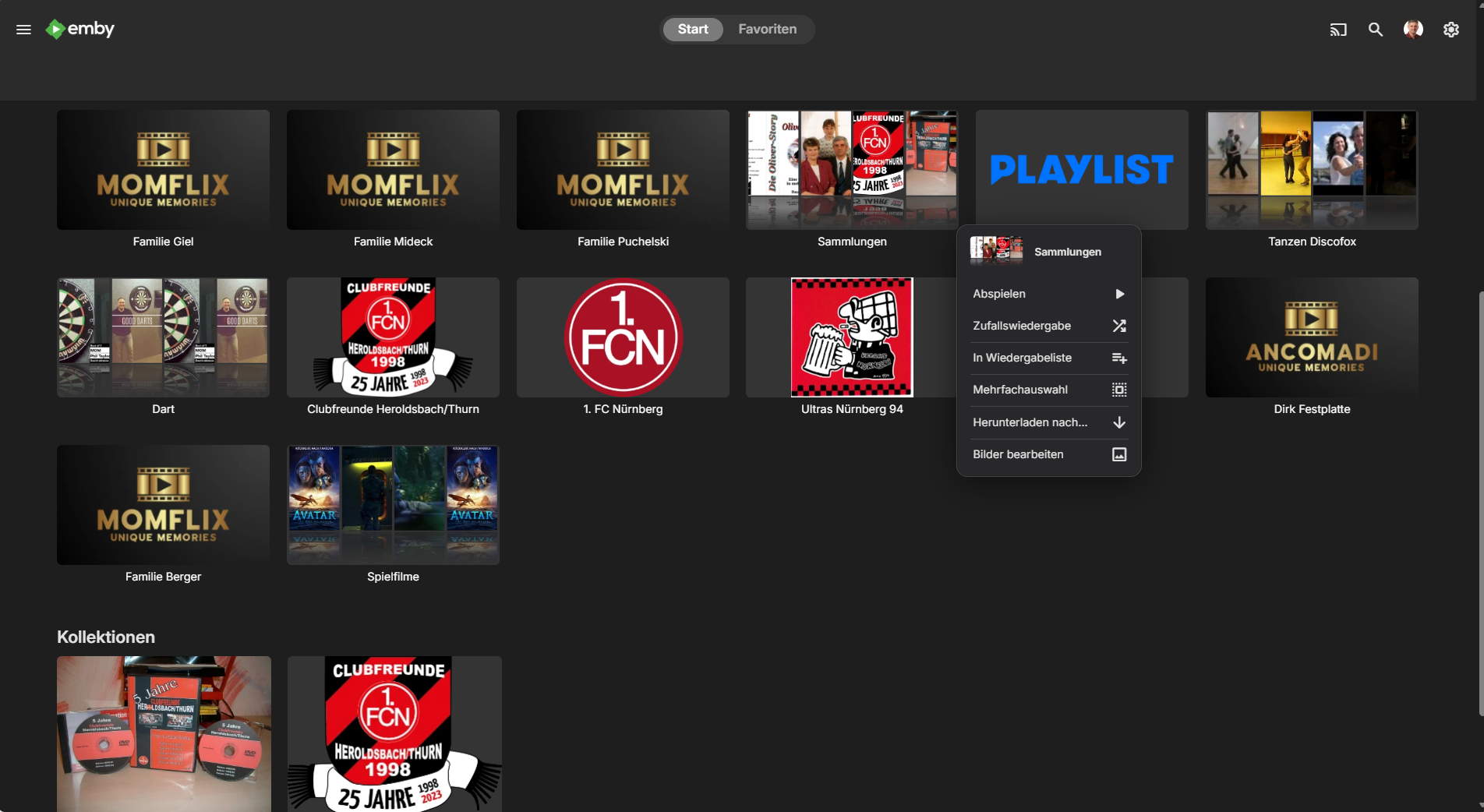Open the Dirk Festplatte library card
This screenshot has height=812, width=1484.
pos(1312,337)
